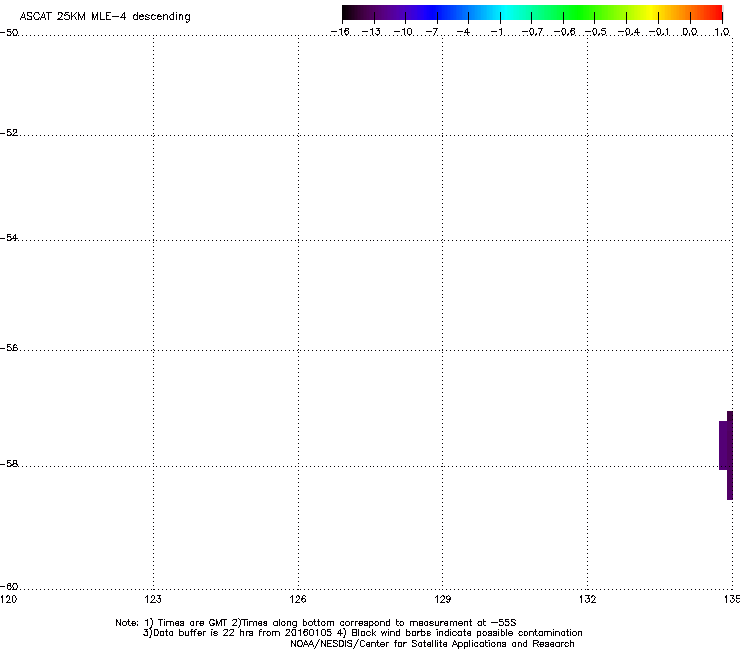Click the -0.4 colorbar label
The image size is (740, 650).
629,32
